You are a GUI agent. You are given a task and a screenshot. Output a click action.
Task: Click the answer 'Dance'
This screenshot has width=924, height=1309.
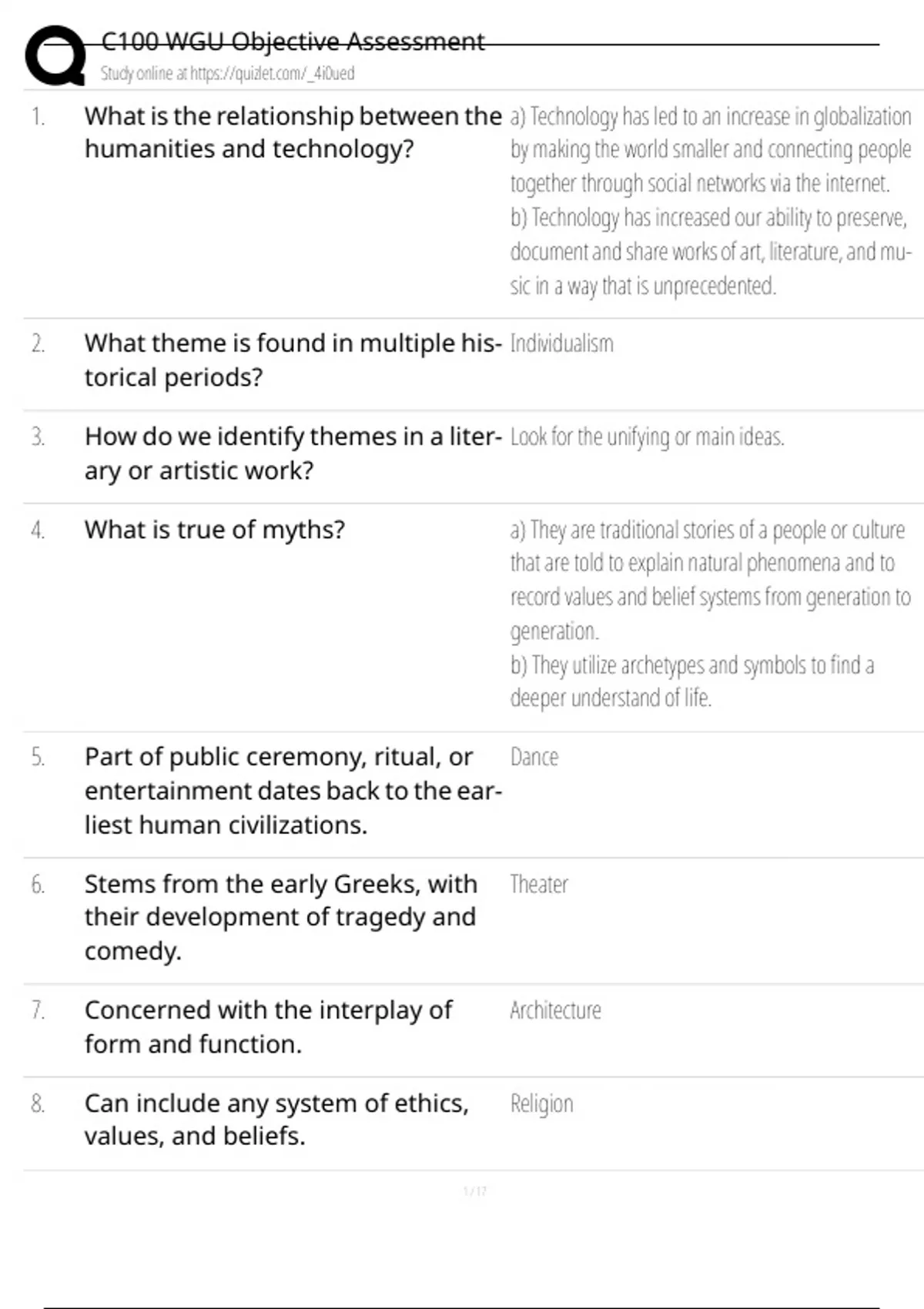pyautogui.click(x=534, y=757)
